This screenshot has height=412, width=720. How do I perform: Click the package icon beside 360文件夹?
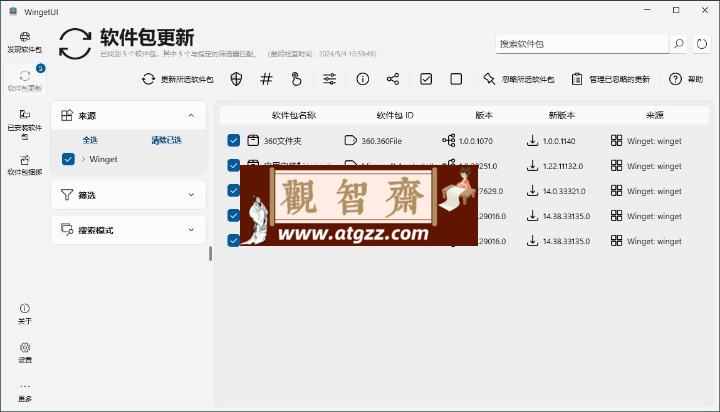253,140
